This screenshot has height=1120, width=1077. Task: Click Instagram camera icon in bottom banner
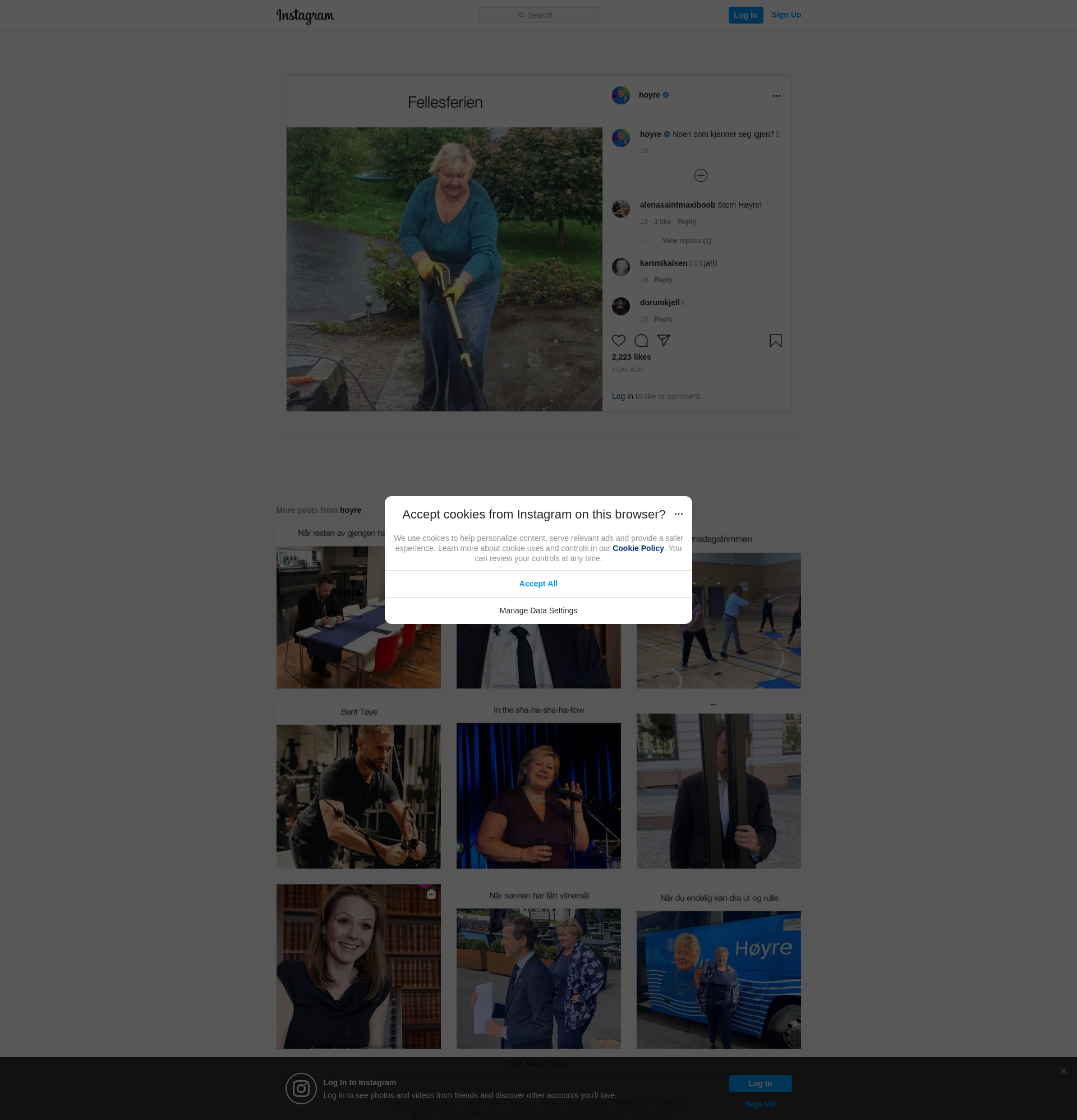click(x=301, y=1088)
